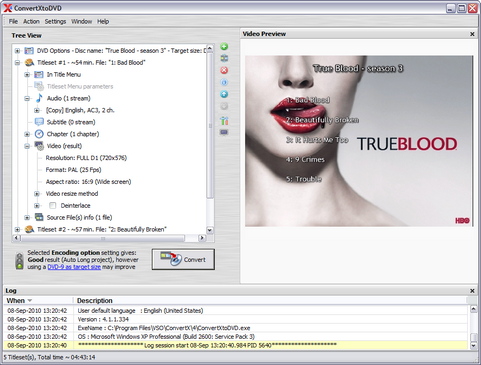Select the 'OS : Microsoft Windows XP' log row
The image size is (481, 365).
236,337
